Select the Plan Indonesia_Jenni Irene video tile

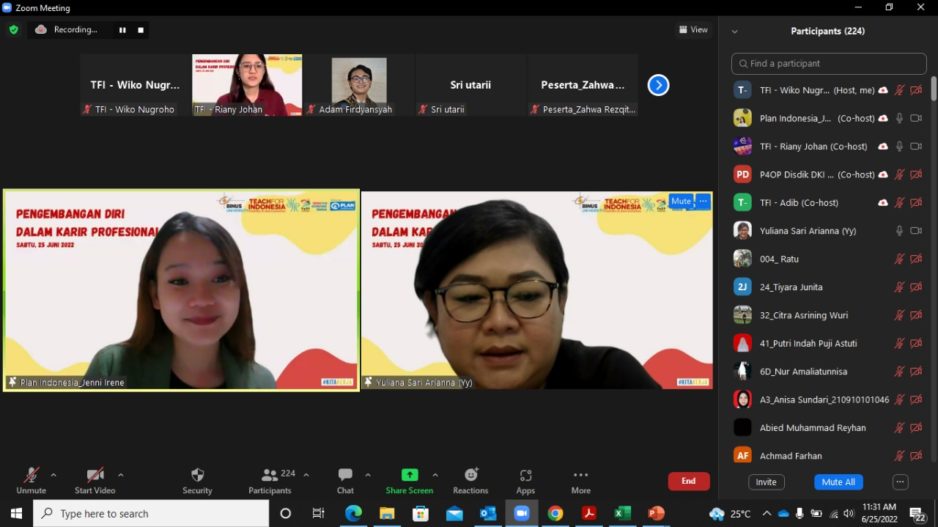pyautogui.click(x=181, y=290)
